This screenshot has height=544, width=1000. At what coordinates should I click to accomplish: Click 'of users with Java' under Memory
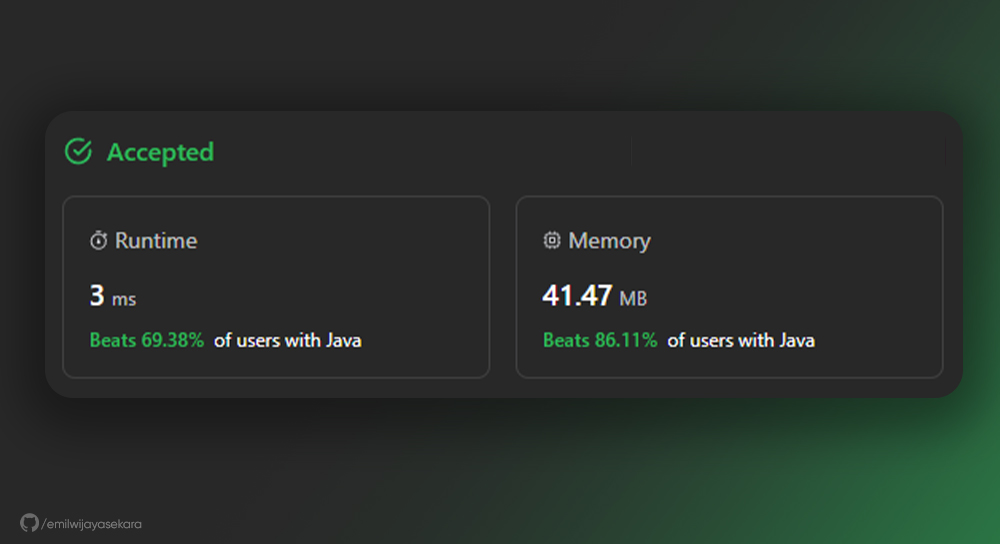click(x=741, y=341)
